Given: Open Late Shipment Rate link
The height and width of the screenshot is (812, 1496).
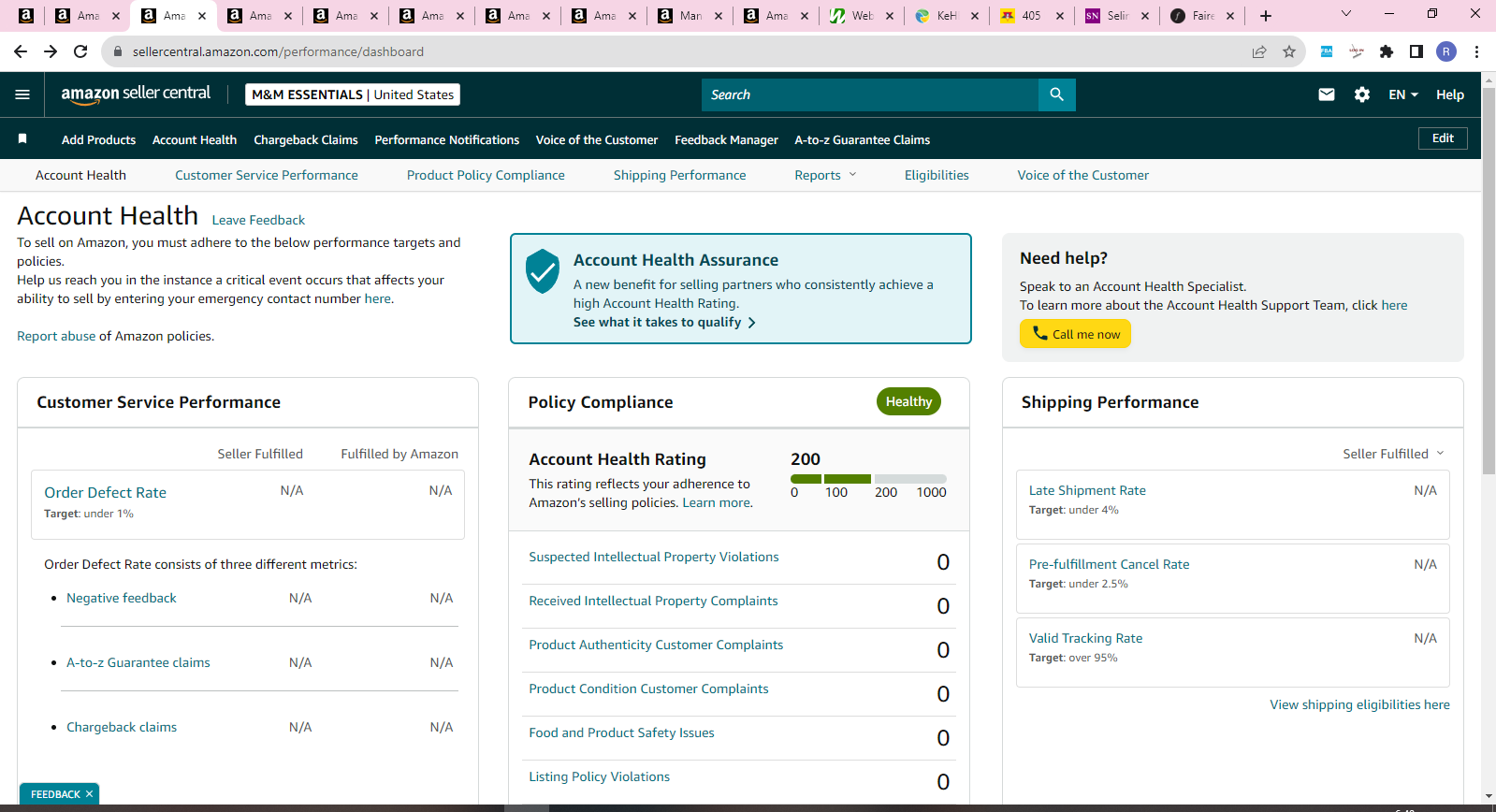Looking at the screenshot, I should pyautogui.click(x=1087, y=490).
